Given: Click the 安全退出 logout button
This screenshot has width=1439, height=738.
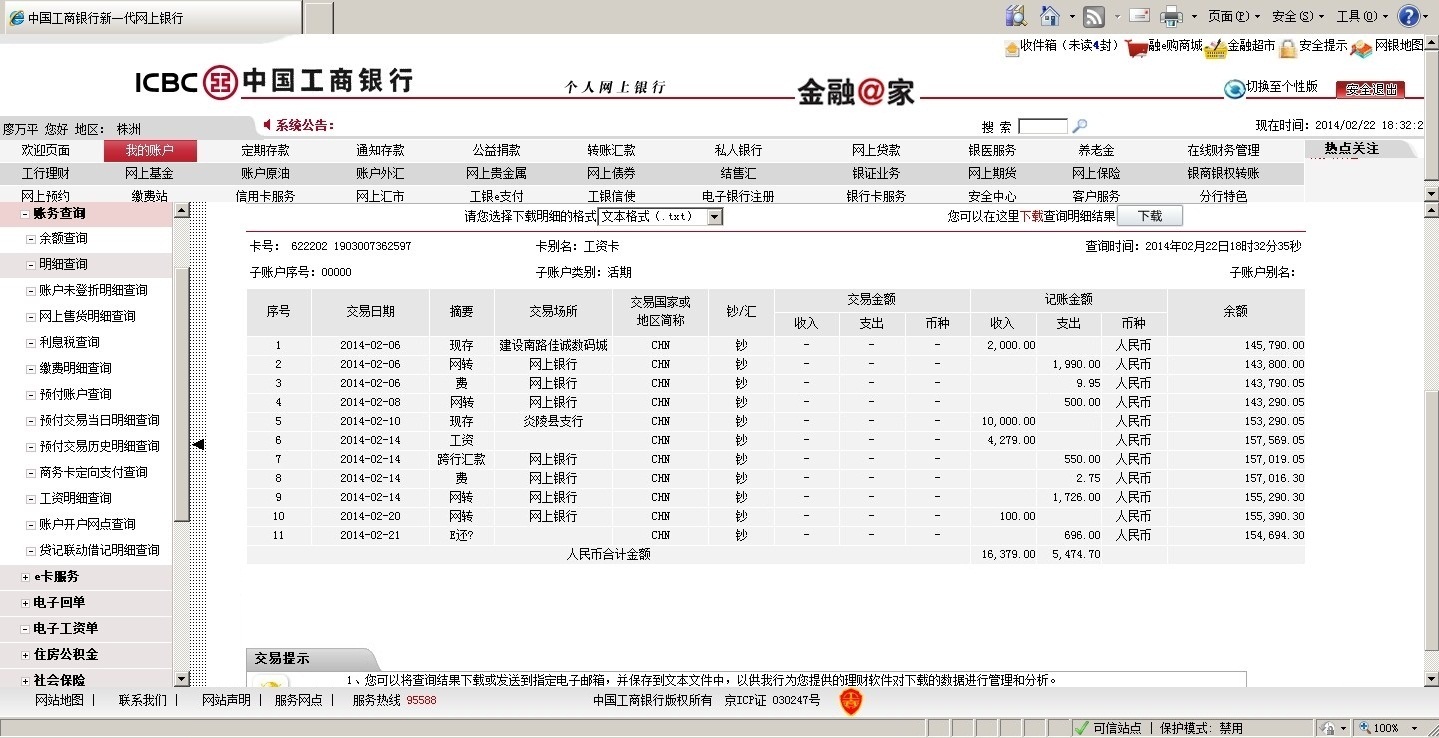Looking at the screenshot, I should 1370,89.
